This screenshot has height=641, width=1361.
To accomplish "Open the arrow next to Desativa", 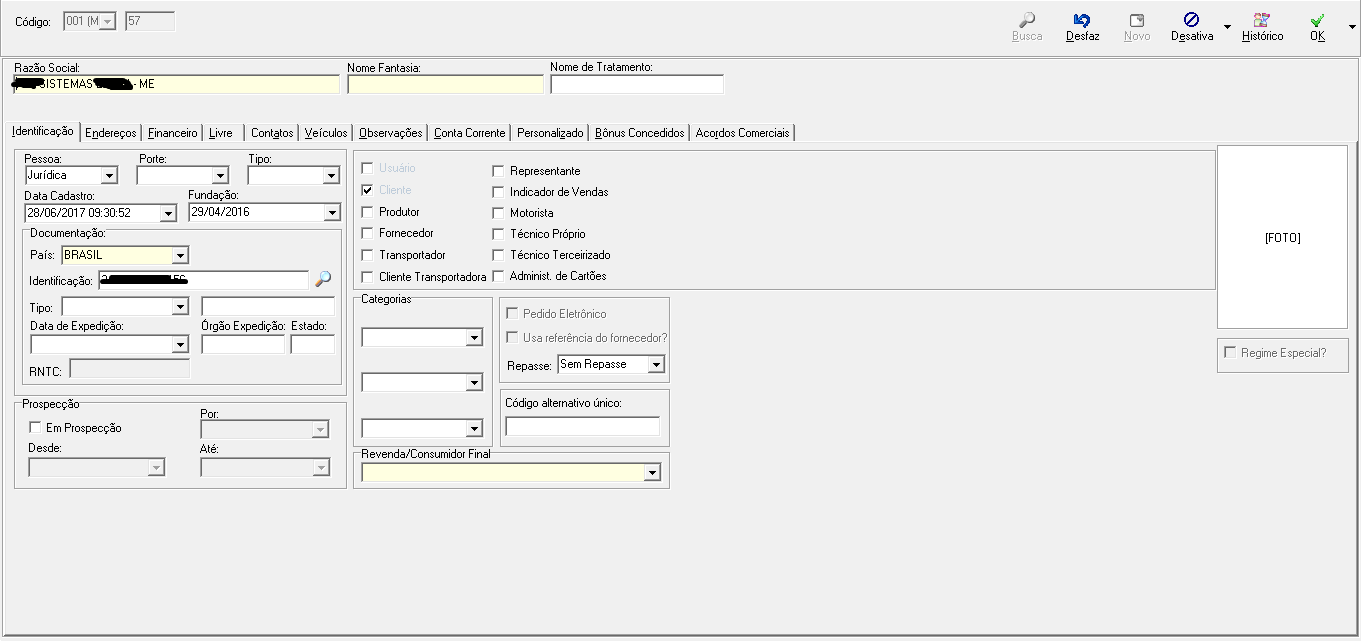I will [x=1227, y=27].
